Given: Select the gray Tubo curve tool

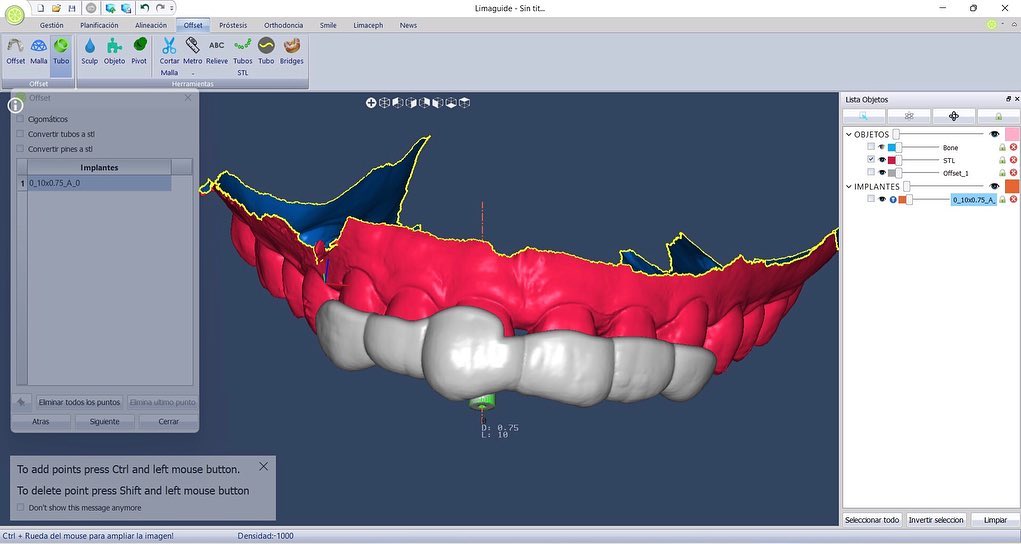Looking at the screenshot, I should (266, 51).
